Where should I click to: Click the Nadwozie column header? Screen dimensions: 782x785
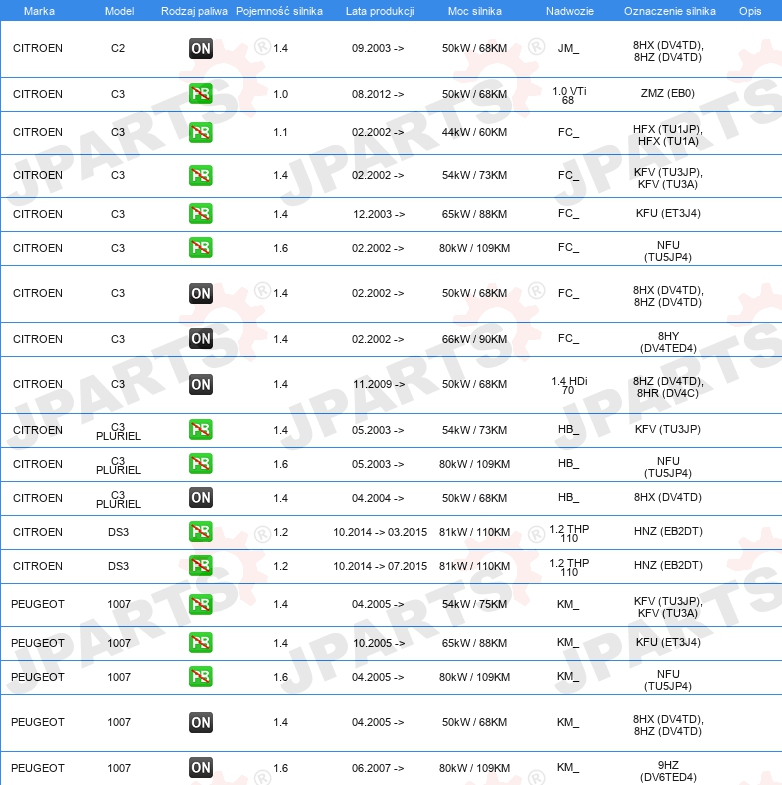tap(570, 11)
